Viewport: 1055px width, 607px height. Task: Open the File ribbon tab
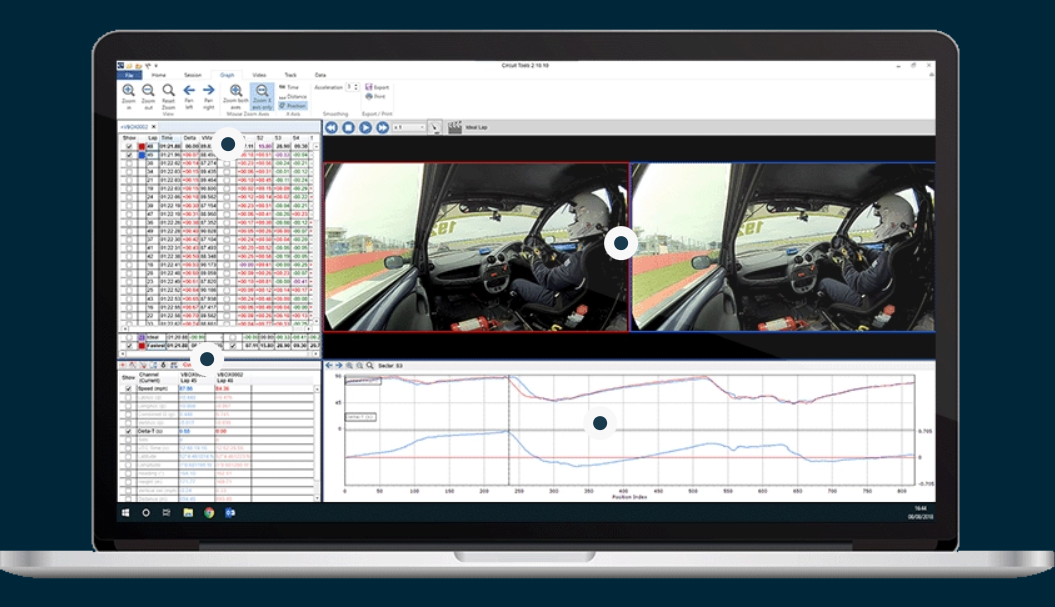pos(129,75)
